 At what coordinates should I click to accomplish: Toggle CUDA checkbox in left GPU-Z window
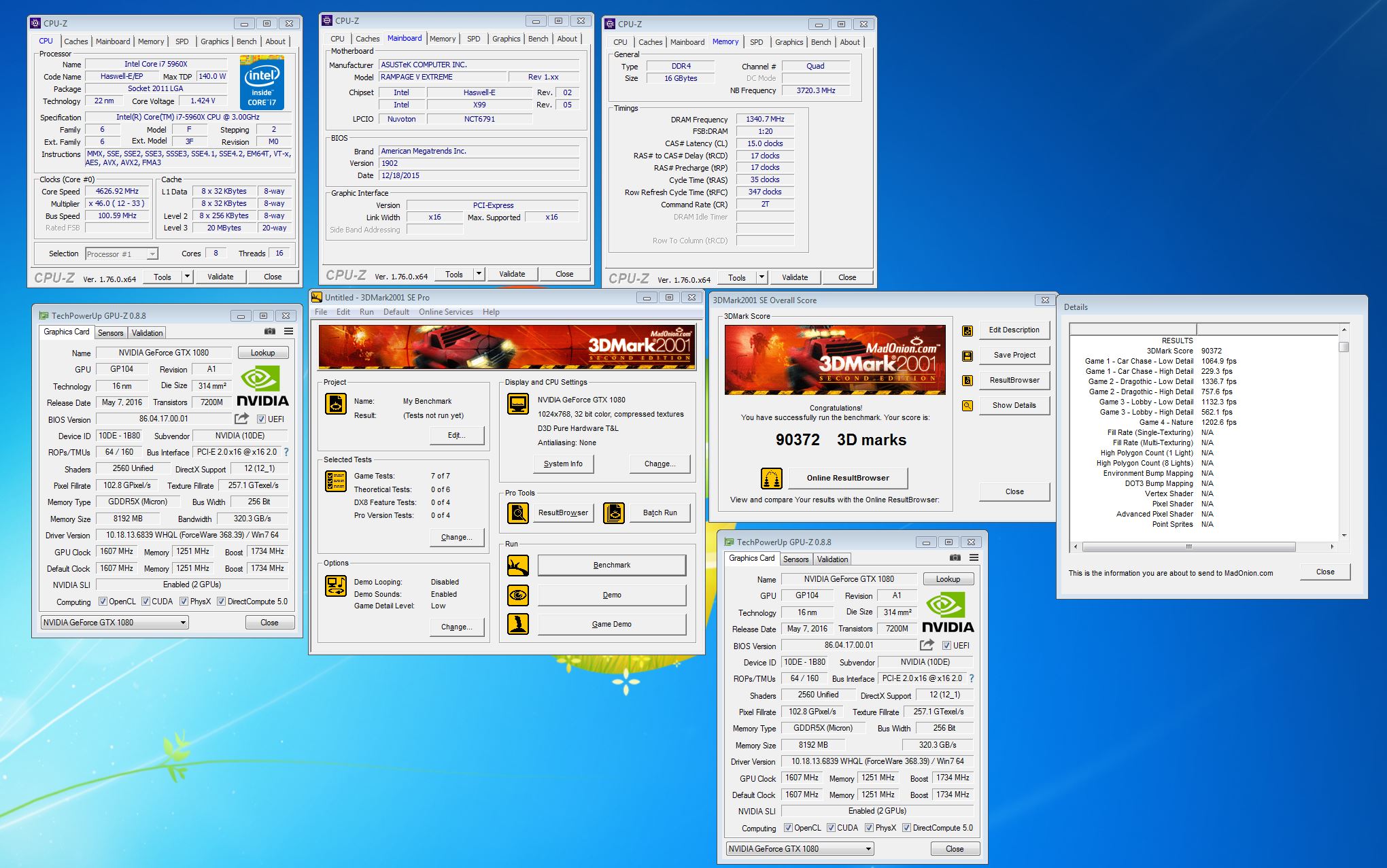145,602
